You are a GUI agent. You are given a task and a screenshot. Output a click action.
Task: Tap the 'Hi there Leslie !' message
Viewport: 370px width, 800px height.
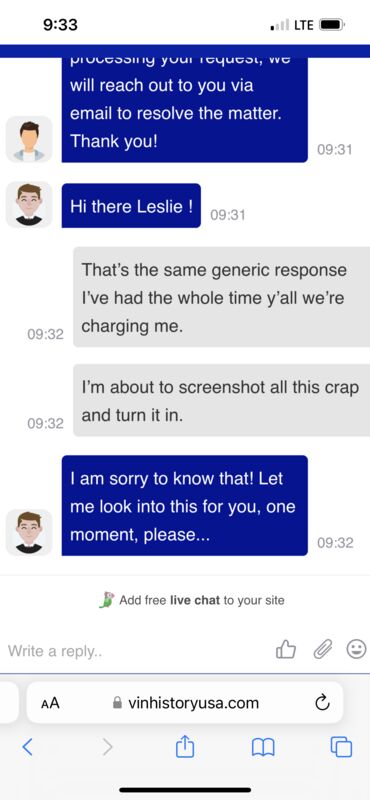[131, 206]
